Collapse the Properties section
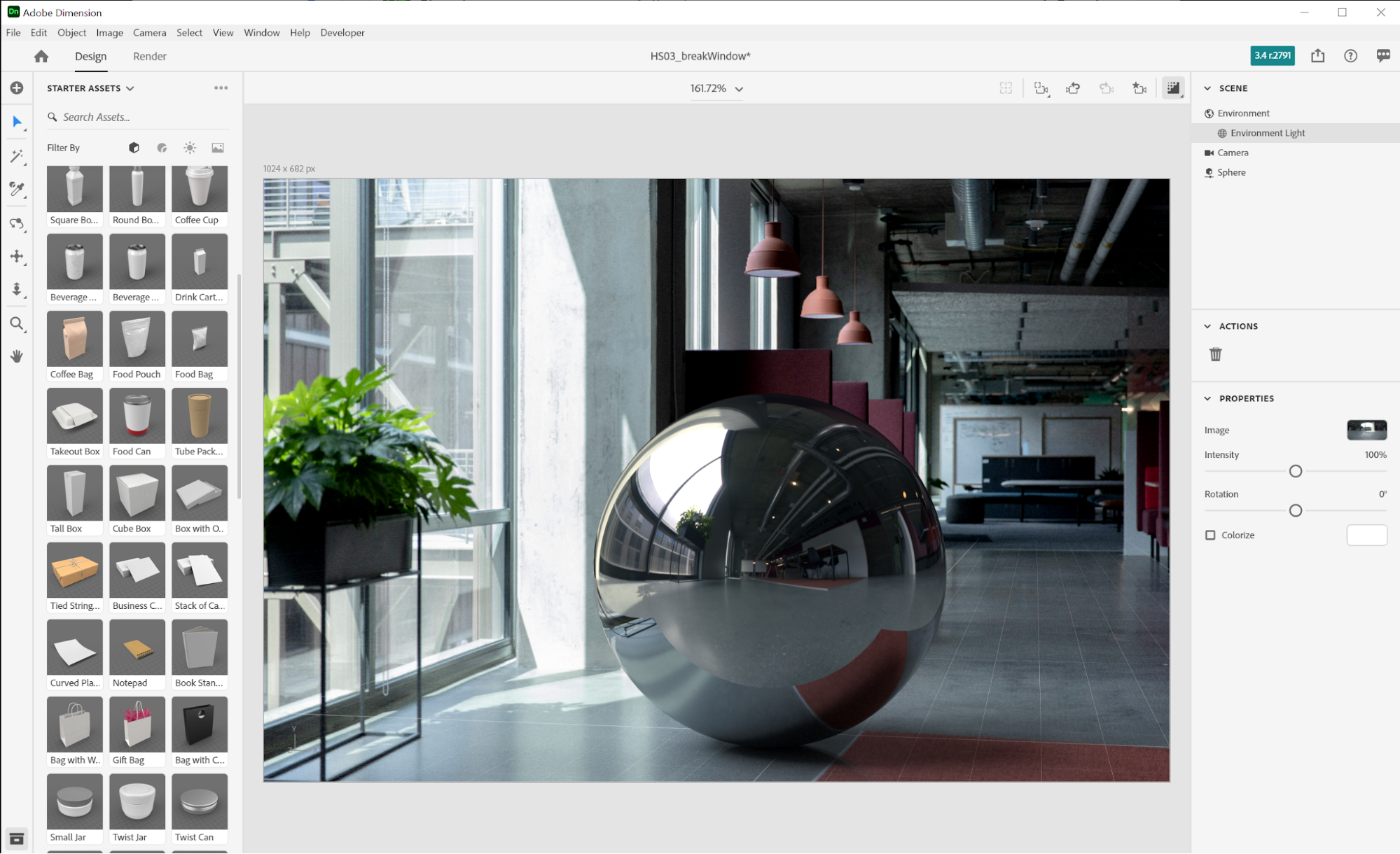 click(x=1207, y=398)
